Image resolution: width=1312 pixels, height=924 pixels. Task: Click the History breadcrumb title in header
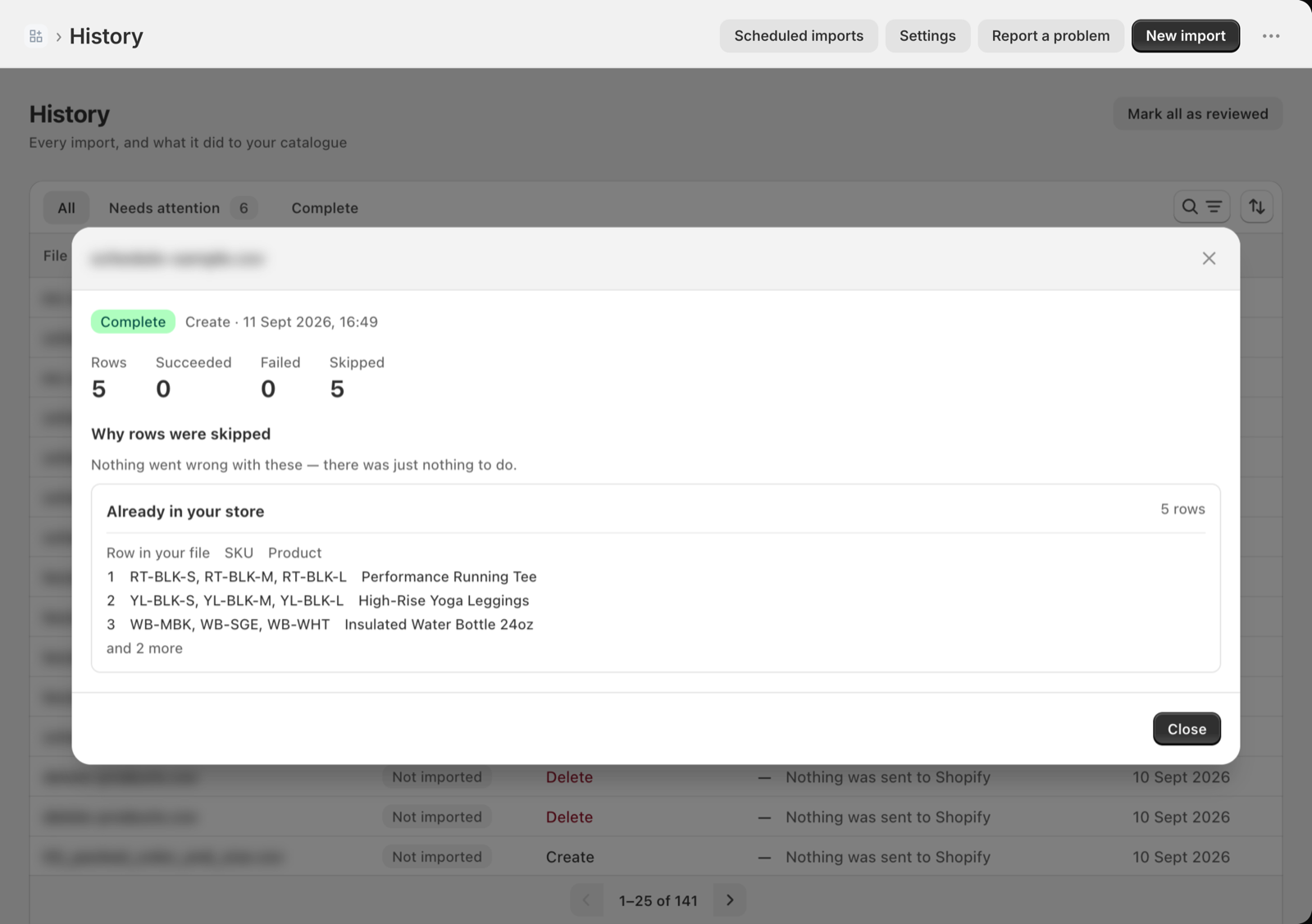107,36
